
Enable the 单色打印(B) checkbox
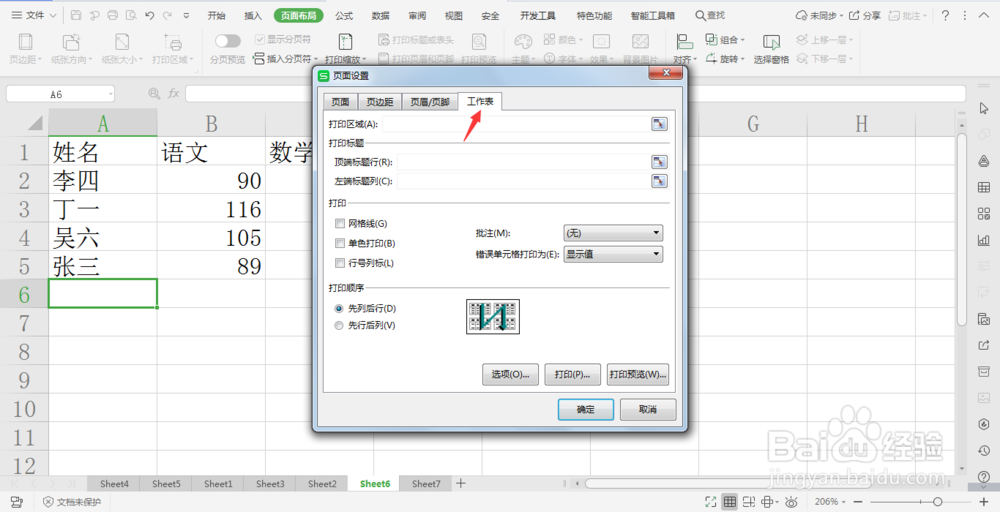[x=340, y=244]
